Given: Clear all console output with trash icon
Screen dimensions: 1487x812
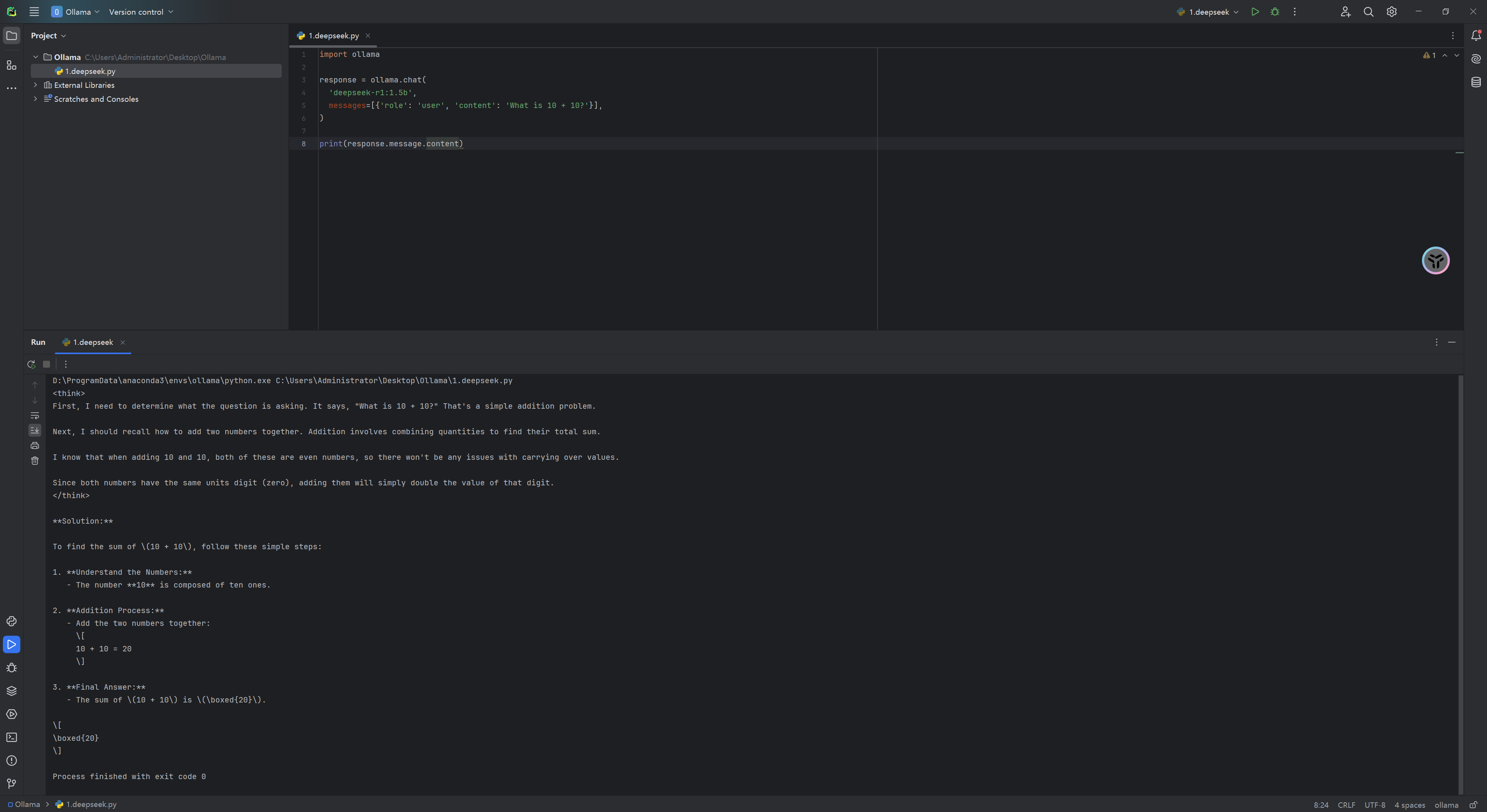Looking at the screenshot, I should [x=34, y=461].
